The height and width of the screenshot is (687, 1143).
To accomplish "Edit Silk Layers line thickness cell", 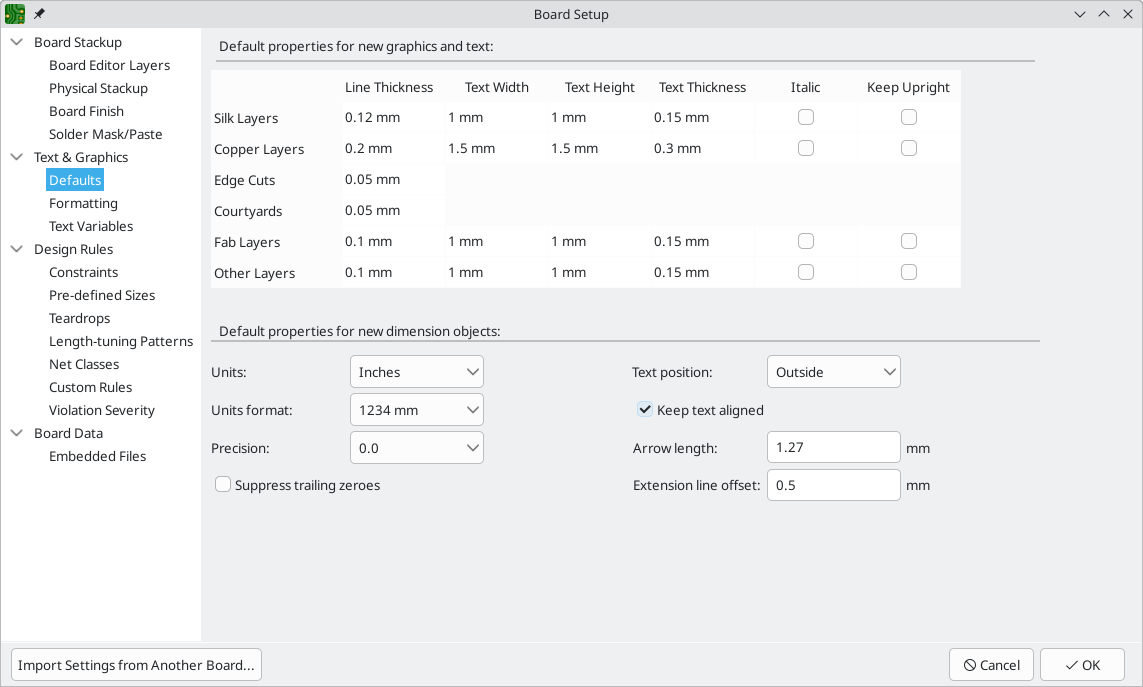I will [390, 117].
